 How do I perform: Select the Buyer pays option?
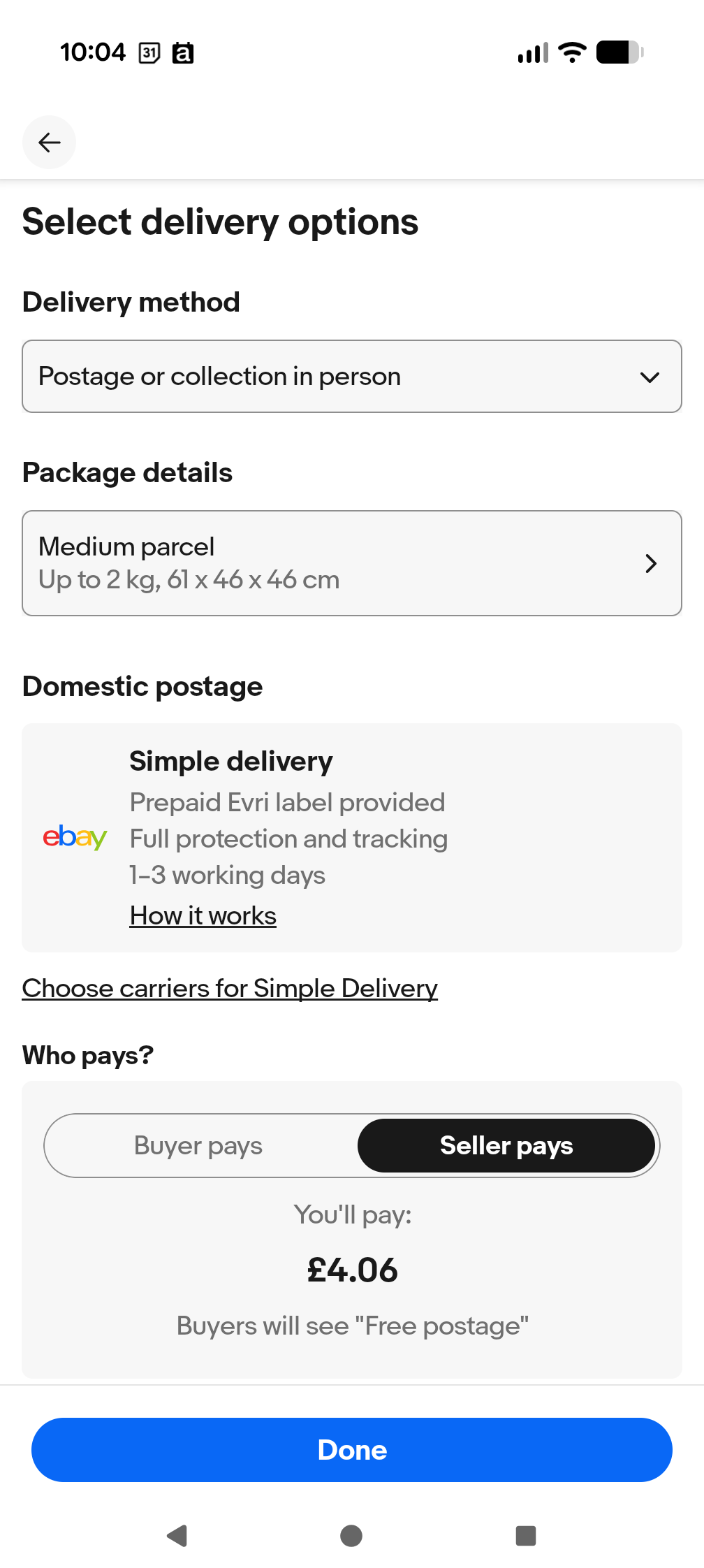click(198, 1146)
